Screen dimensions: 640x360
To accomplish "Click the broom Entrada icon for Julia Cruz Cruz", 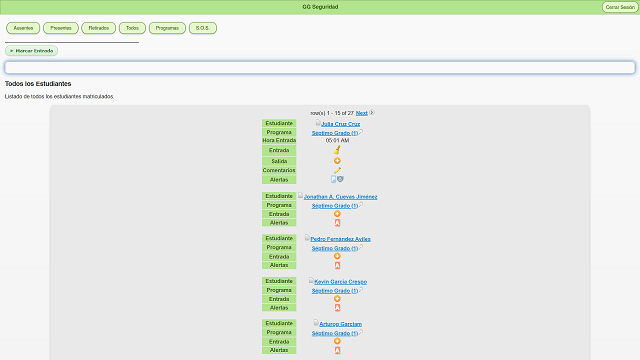I will (337, 150).
